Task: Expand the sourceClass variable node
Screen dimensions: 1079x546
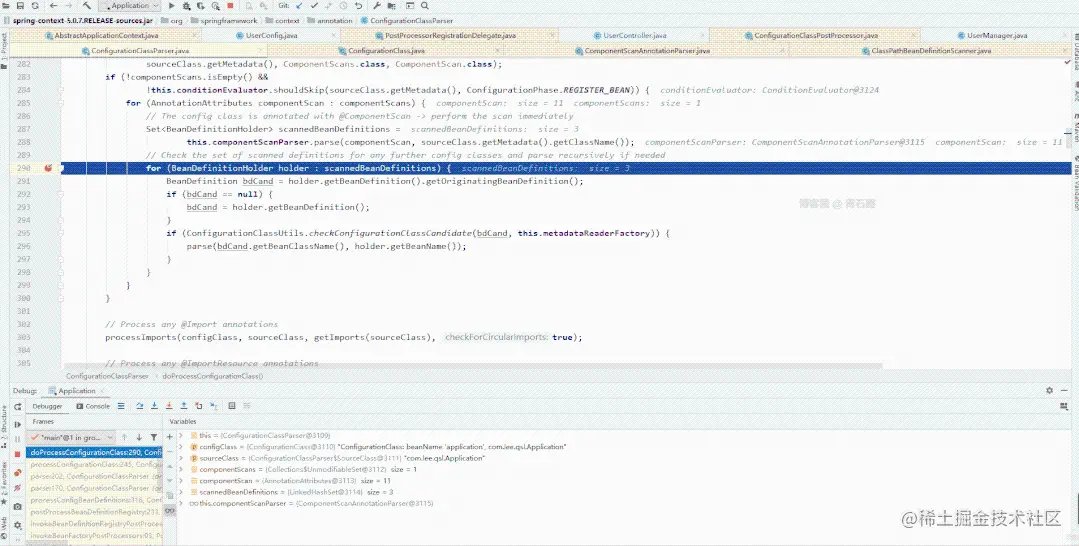Action: pos(182,458)
